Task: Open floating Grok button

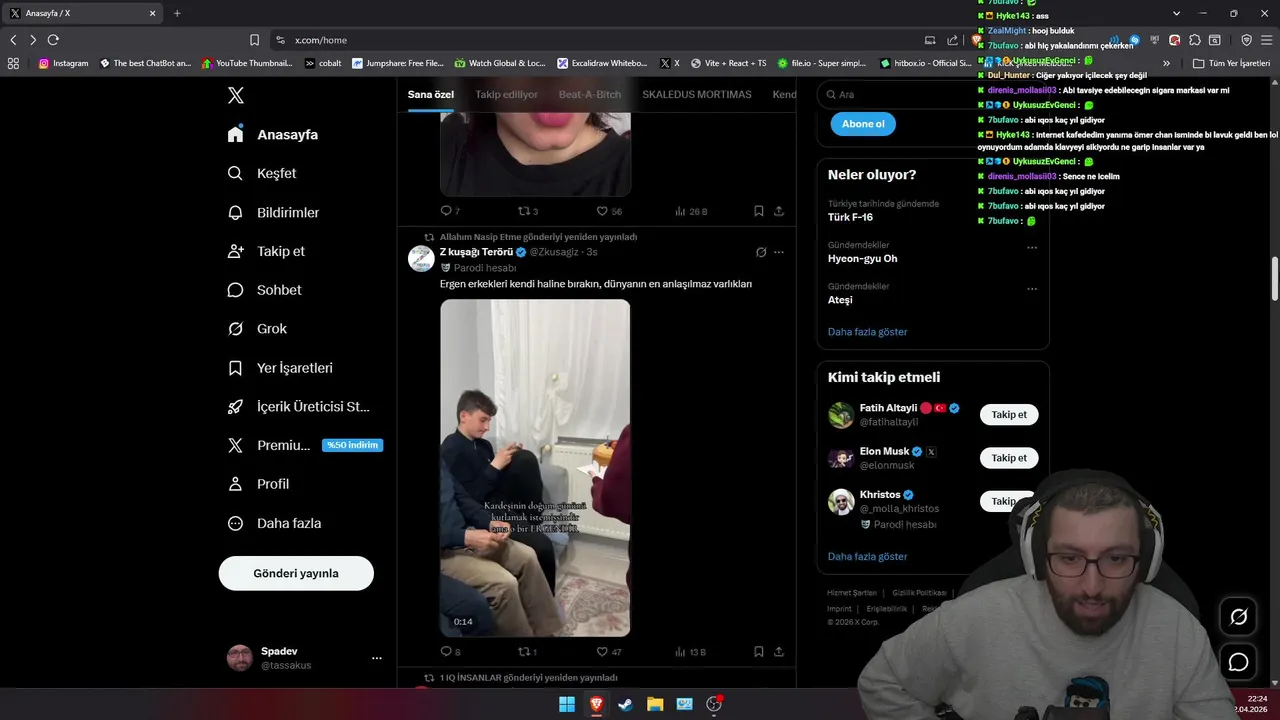Action: point(1238,617)
